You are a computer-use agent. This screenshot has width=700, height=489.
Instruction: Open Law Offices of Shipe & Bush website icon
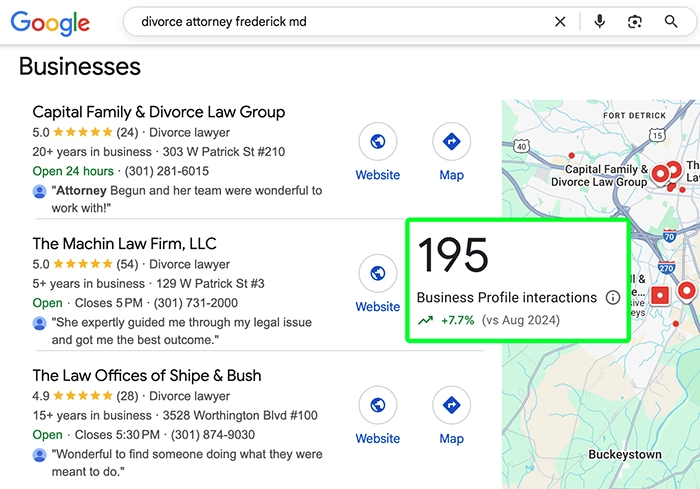click(x=378, y=405)
